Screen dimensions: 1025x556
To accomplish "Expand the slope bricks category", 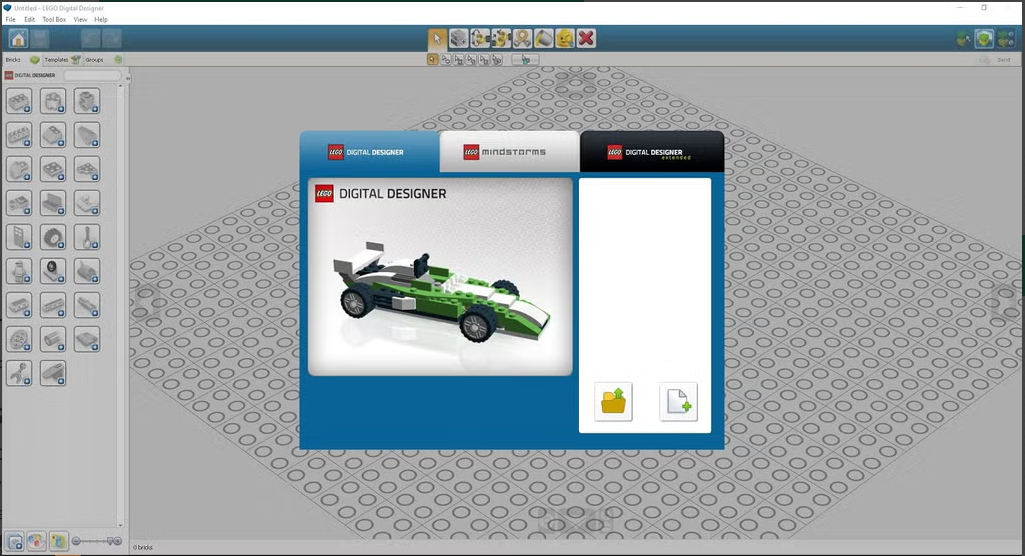I will pos(53,135).
